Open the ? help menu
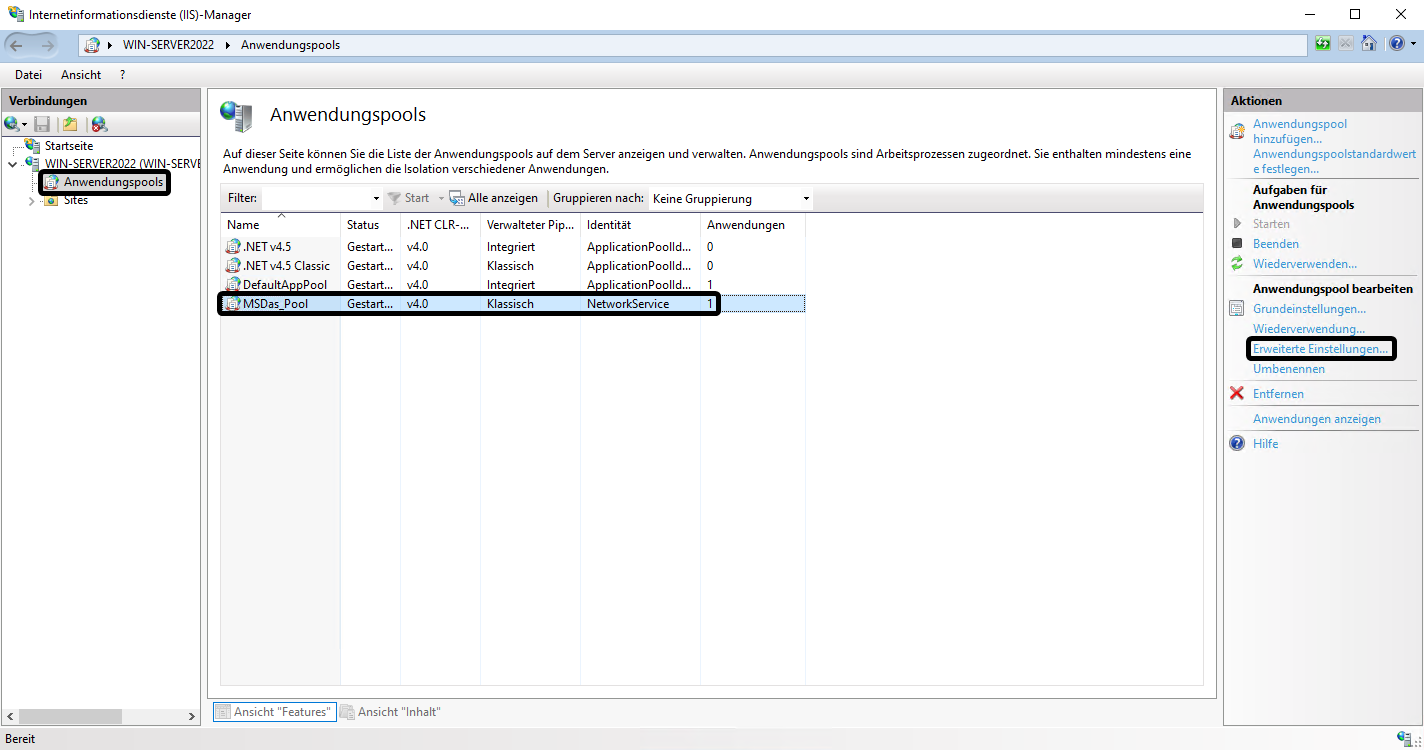Screen dimensions: 1424x750 tap(122, 75)
